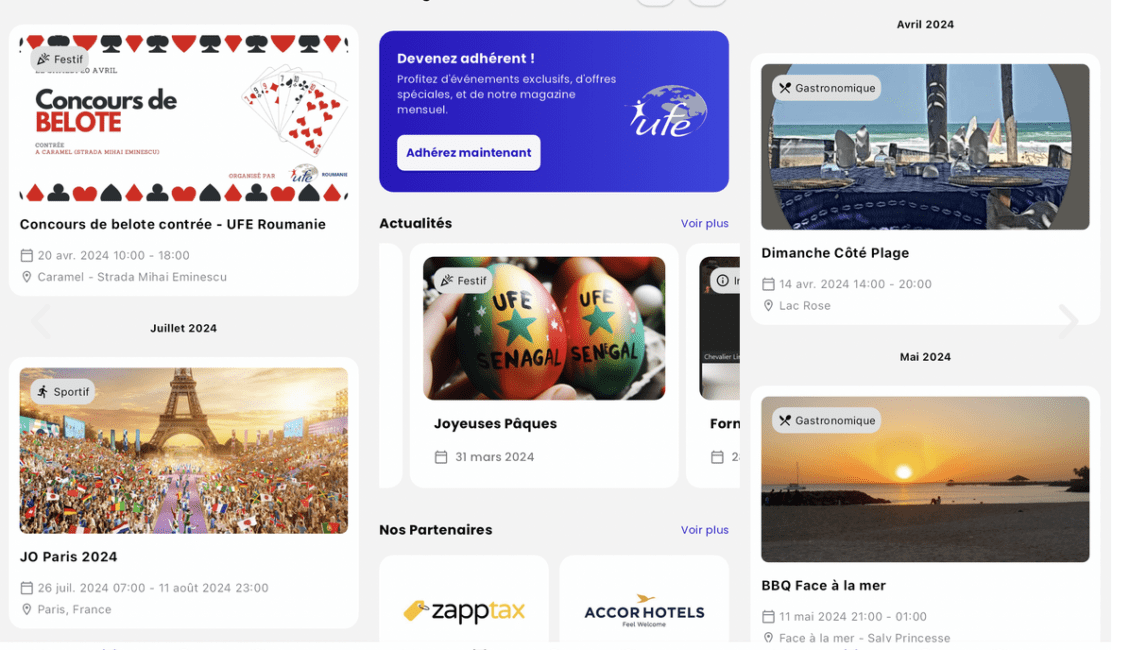This screenshot has width=1130, height=650.
Task: Click the Gastronomique tag on BBQ Face à la mer
Action: 826,420
